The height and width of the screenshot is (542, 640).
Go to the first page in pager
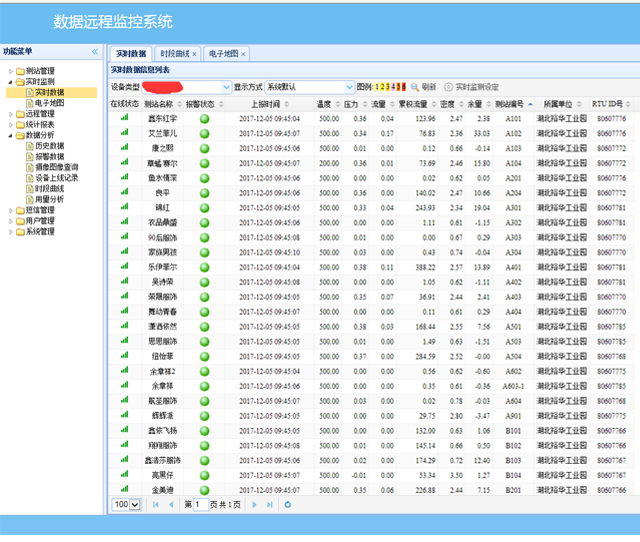click(x=155, y=505)
